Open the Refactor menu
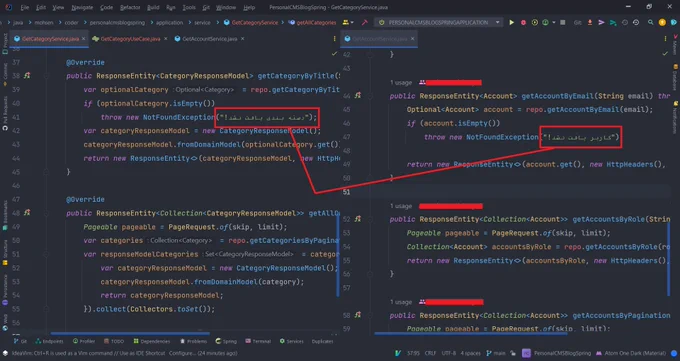 click(x=130, y=7)
